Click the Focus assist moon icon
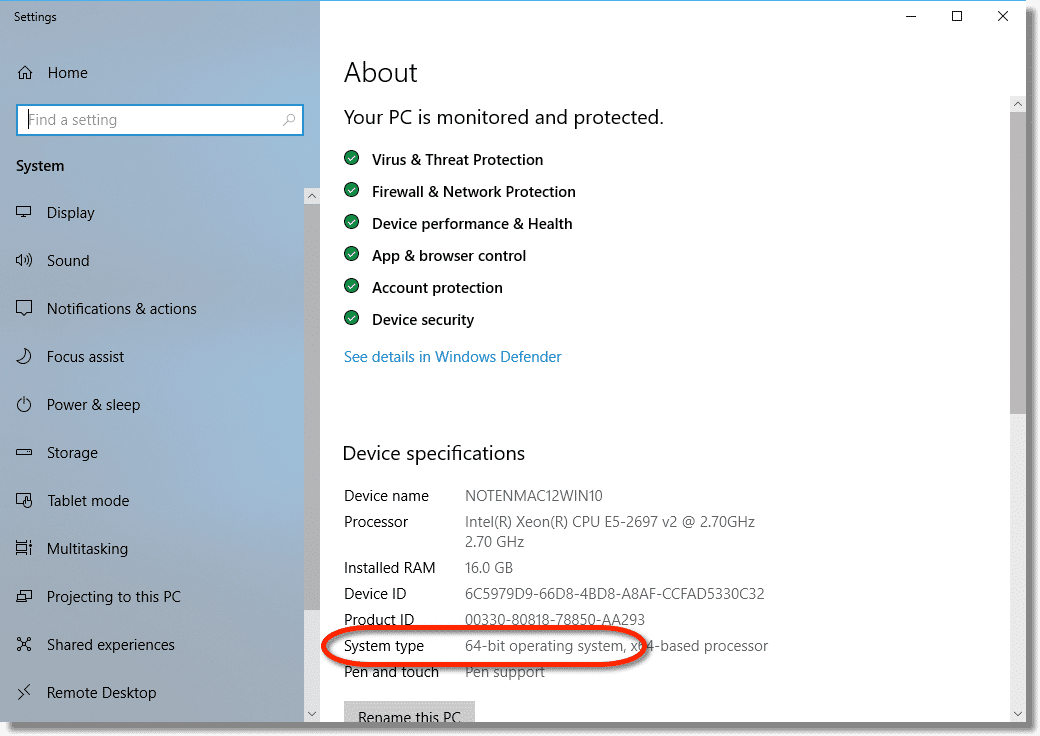Image resolution: width=1040 pixels, height=736 pixels. pyautogui.click(x=25, y=357)
